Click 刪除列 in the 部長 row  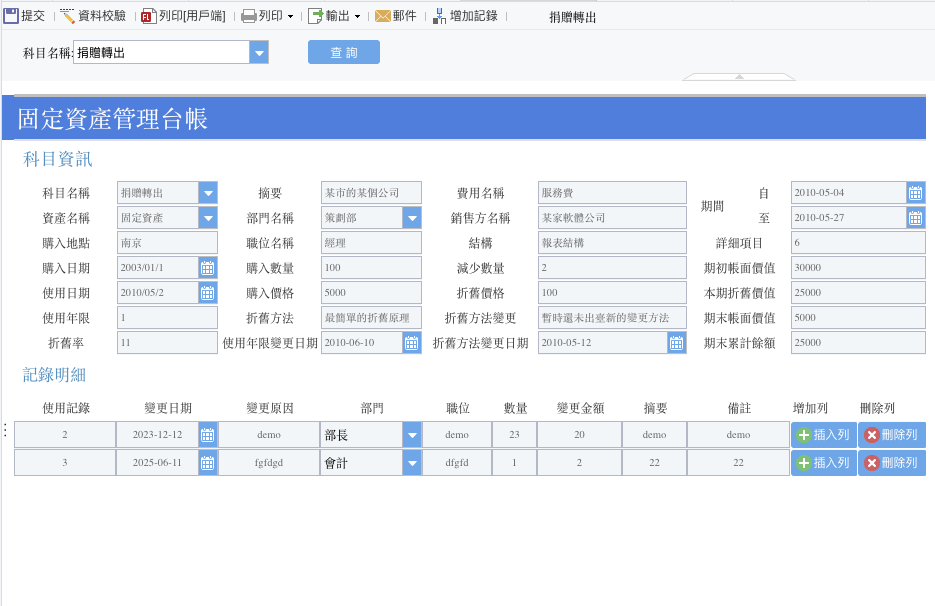891,435
